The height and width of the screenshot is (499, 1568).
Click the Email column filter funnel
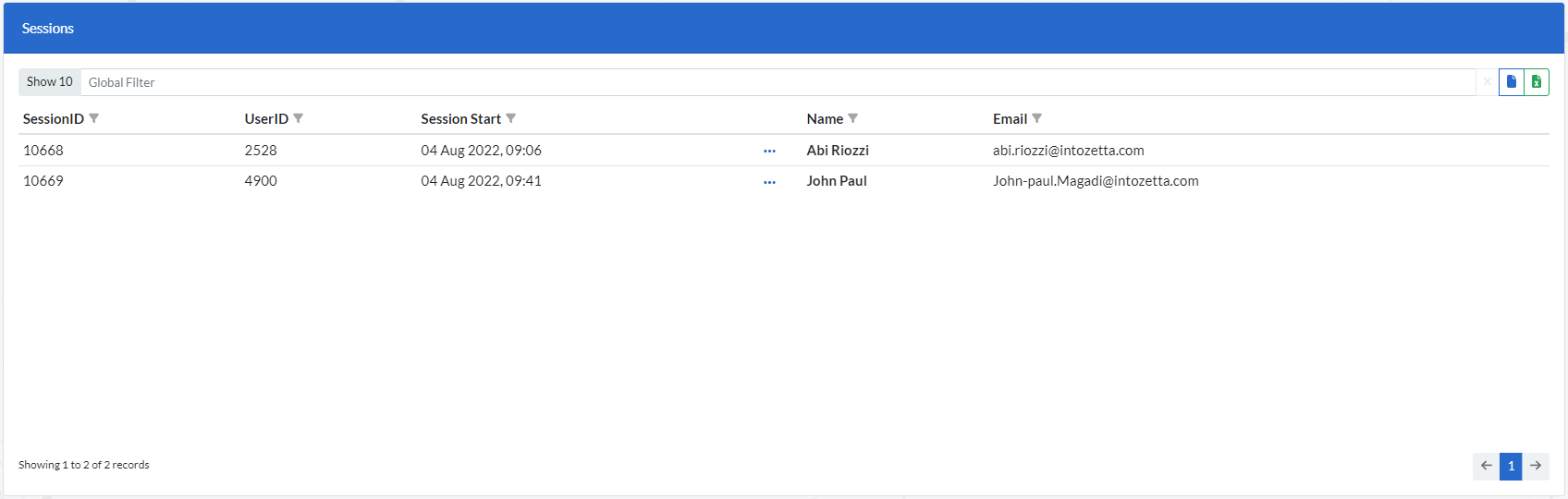pyautogui.click(x=1037, y=118)
